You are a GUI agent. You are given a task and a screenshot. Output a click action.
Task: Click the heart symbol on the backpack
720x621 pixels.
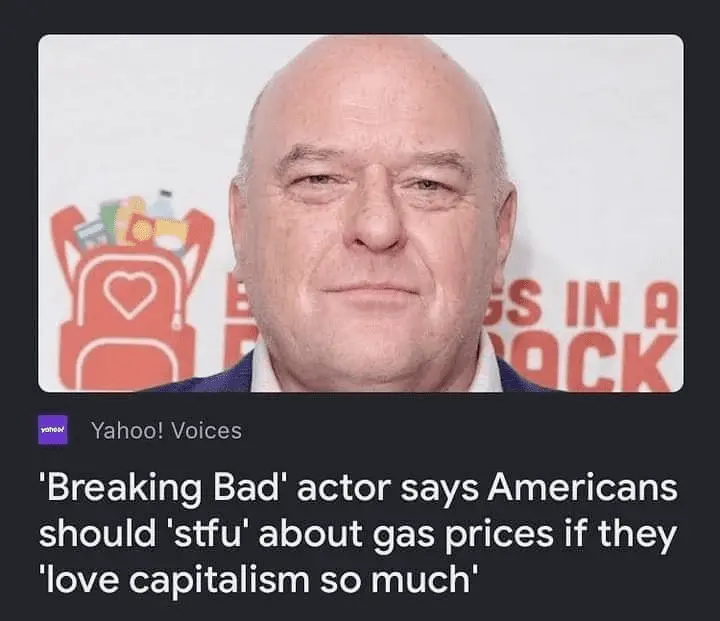tap(129, 294)
